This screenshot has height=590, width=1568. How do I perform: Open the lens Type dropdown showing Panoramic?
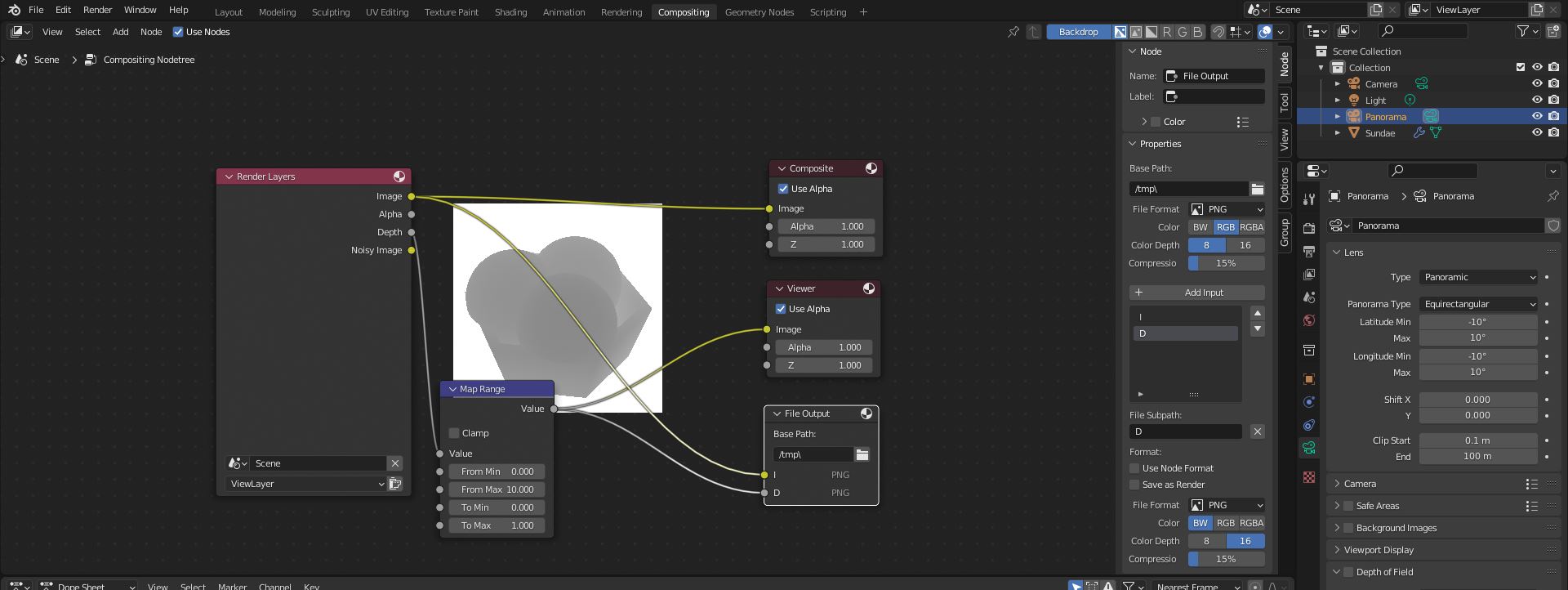click(1479, 277)
